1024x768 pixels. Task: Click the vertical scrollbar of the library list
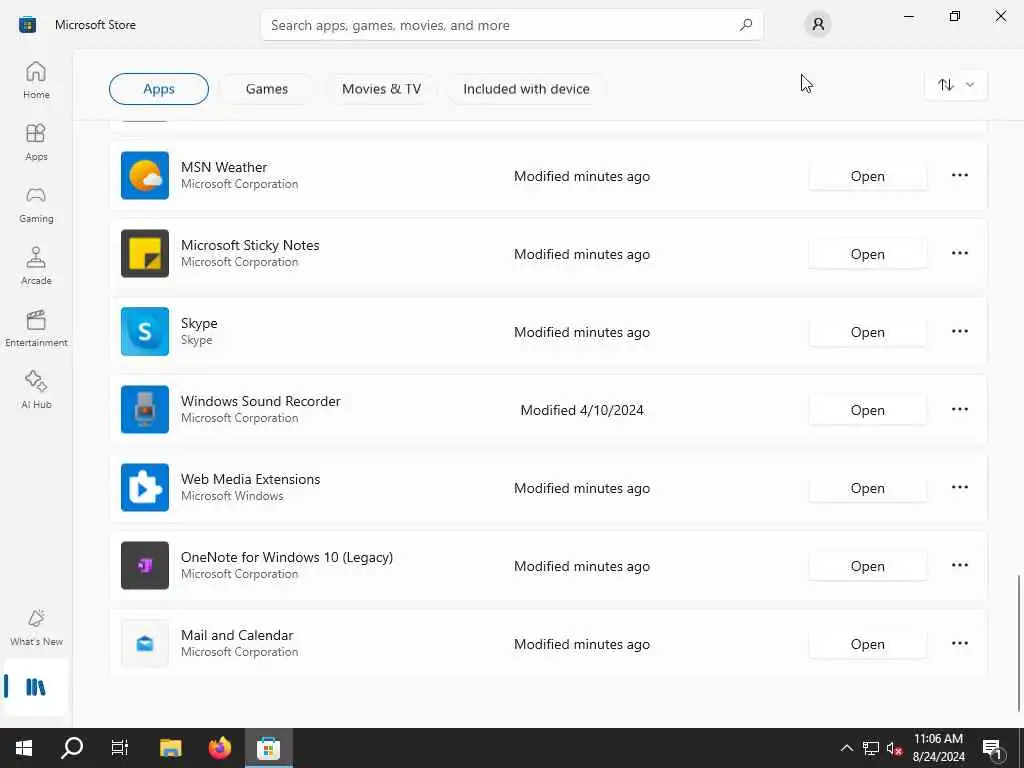(1018, 643)
